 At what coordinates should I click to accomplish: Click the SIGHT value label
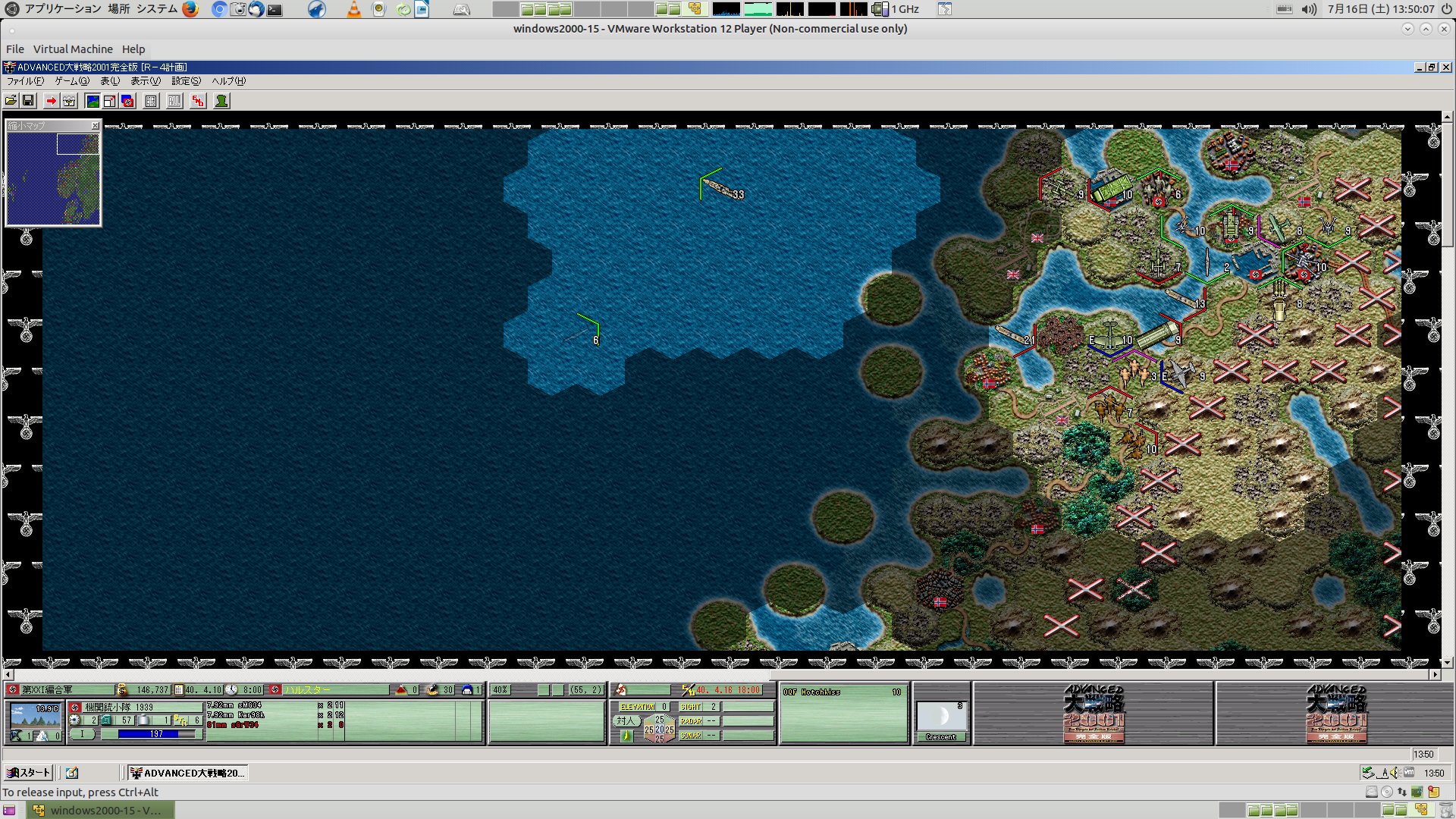click(691, 707)
